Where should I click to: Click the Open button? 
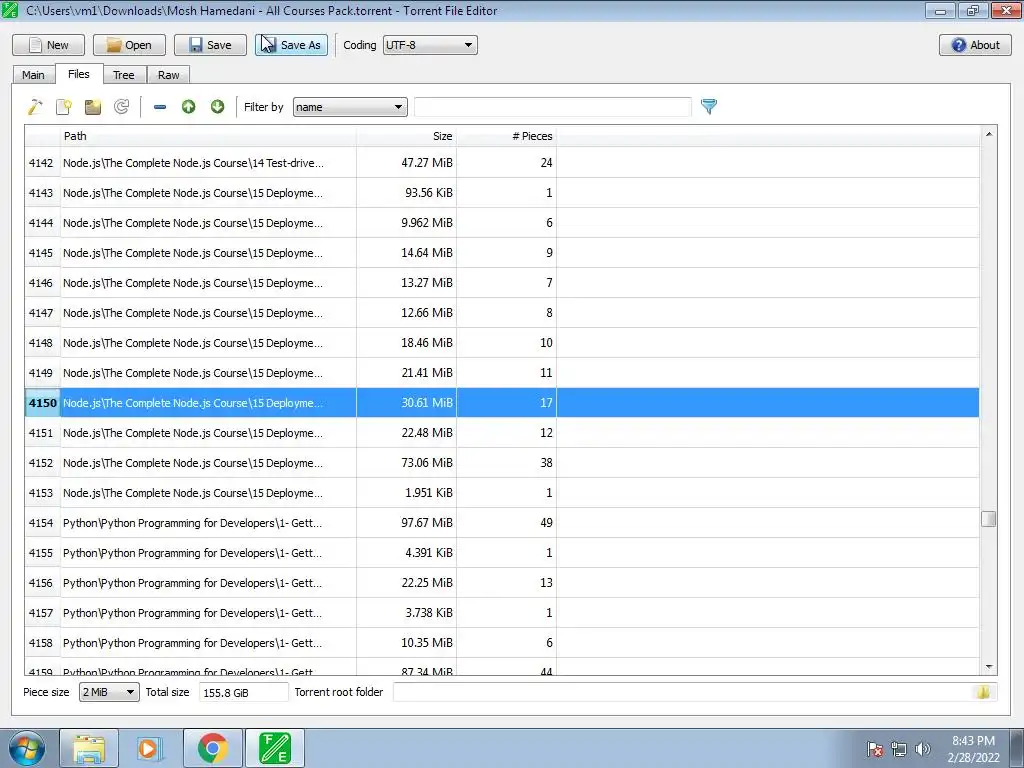pyautogui.click(x=129, y=45)
